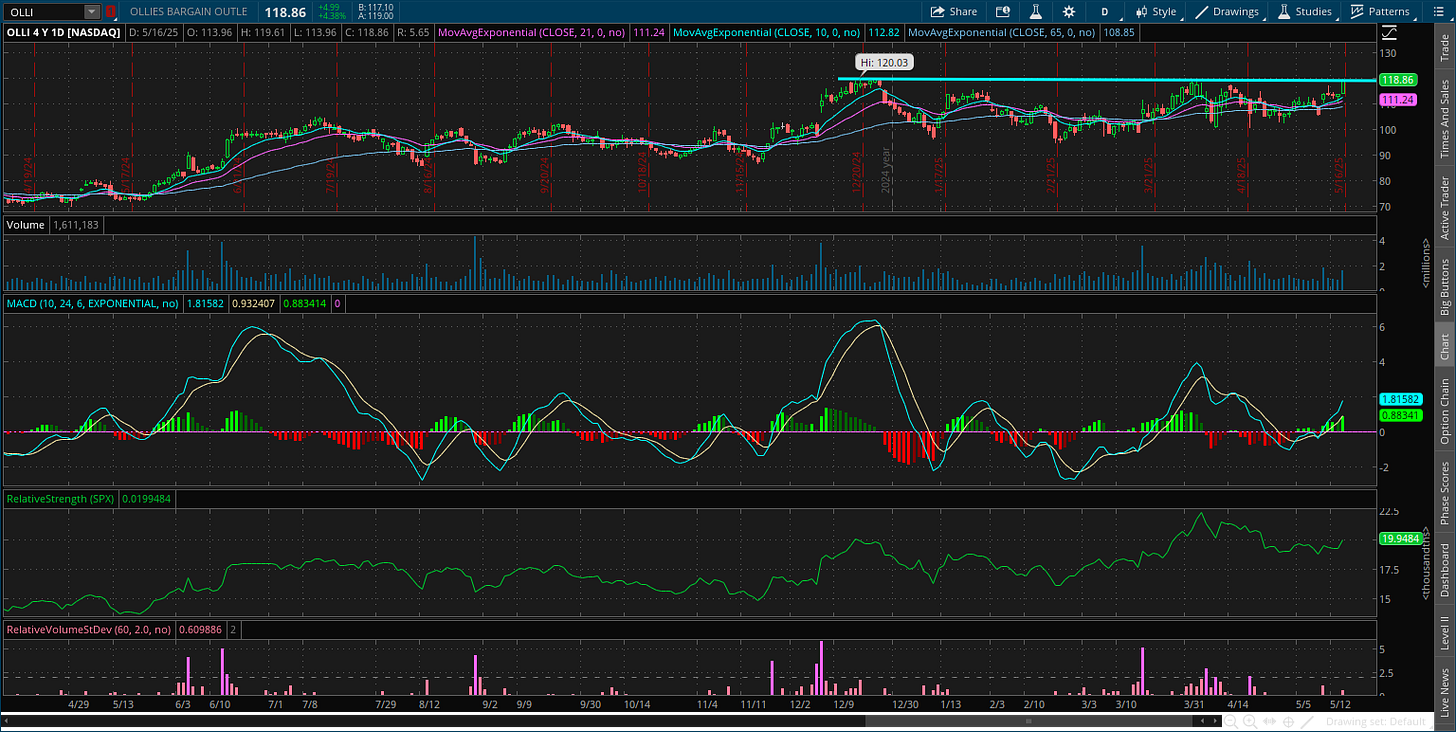
Task: Click the 118.86 last price in header
Action: coord(284,12)
